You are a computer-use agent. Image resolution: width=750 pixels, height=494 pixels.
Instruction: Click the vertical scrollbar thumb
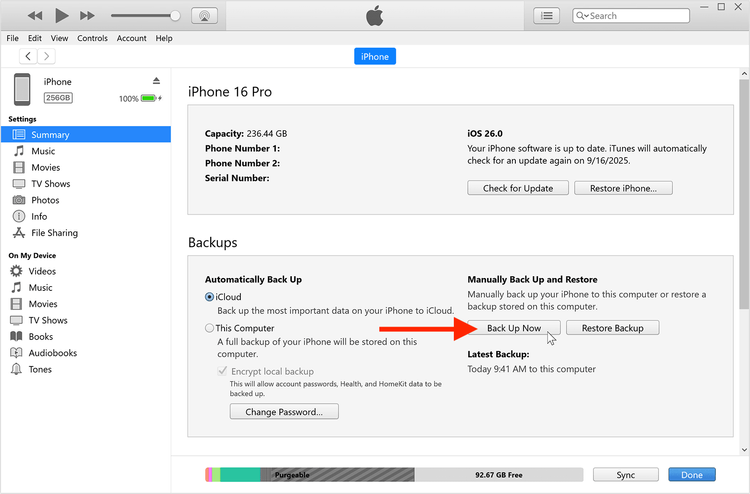point(744,194)
